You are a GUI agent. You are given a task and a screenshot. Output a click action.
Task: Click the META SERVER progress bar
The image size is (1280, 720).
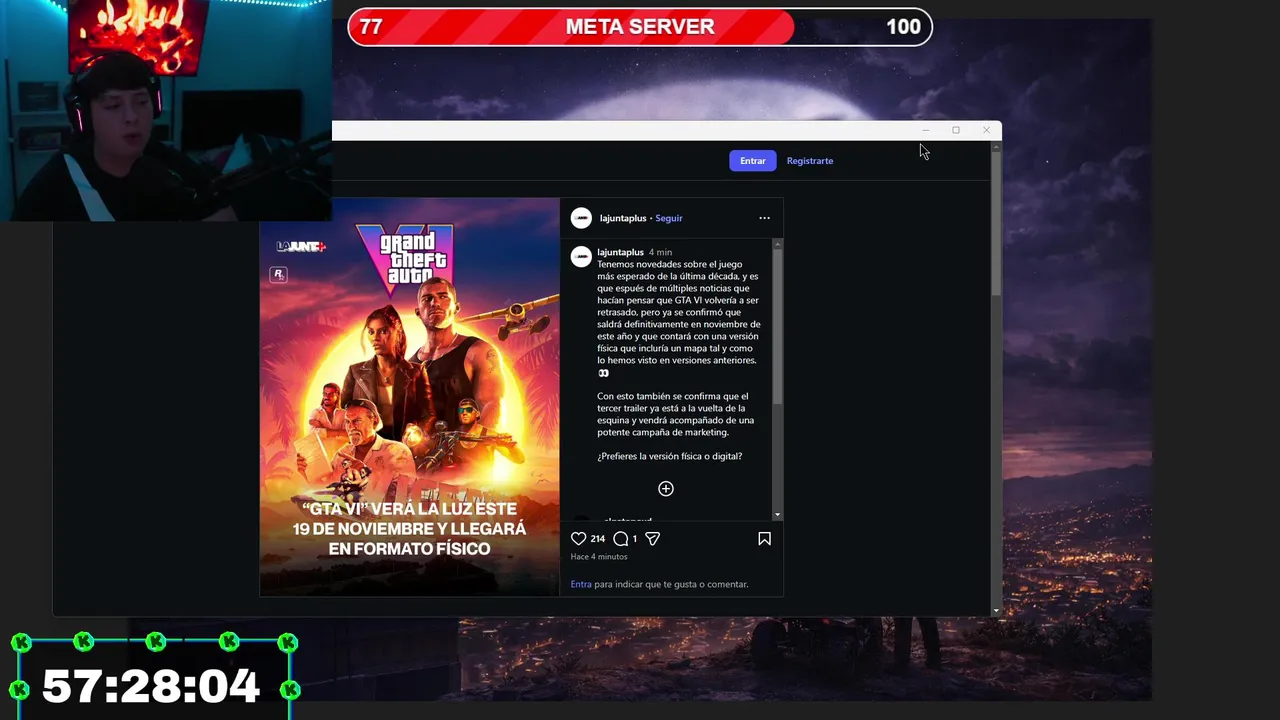click(640, 27)
